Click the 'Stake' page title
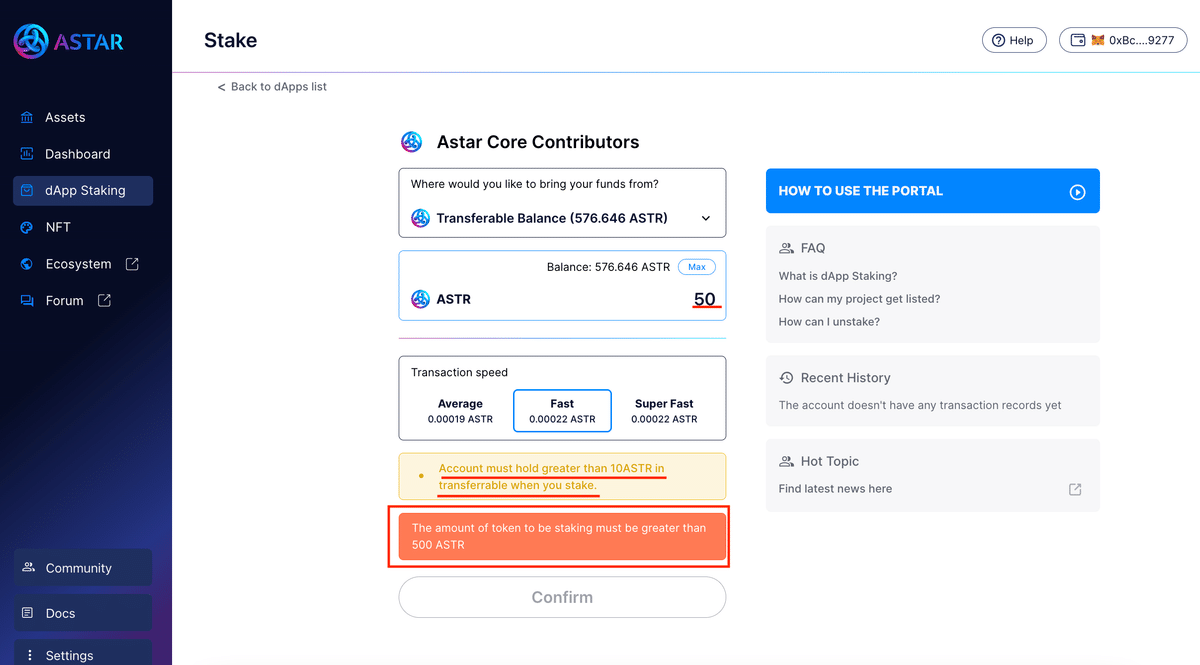Screen dimensions: 1200x665 (x=230, y=41)
